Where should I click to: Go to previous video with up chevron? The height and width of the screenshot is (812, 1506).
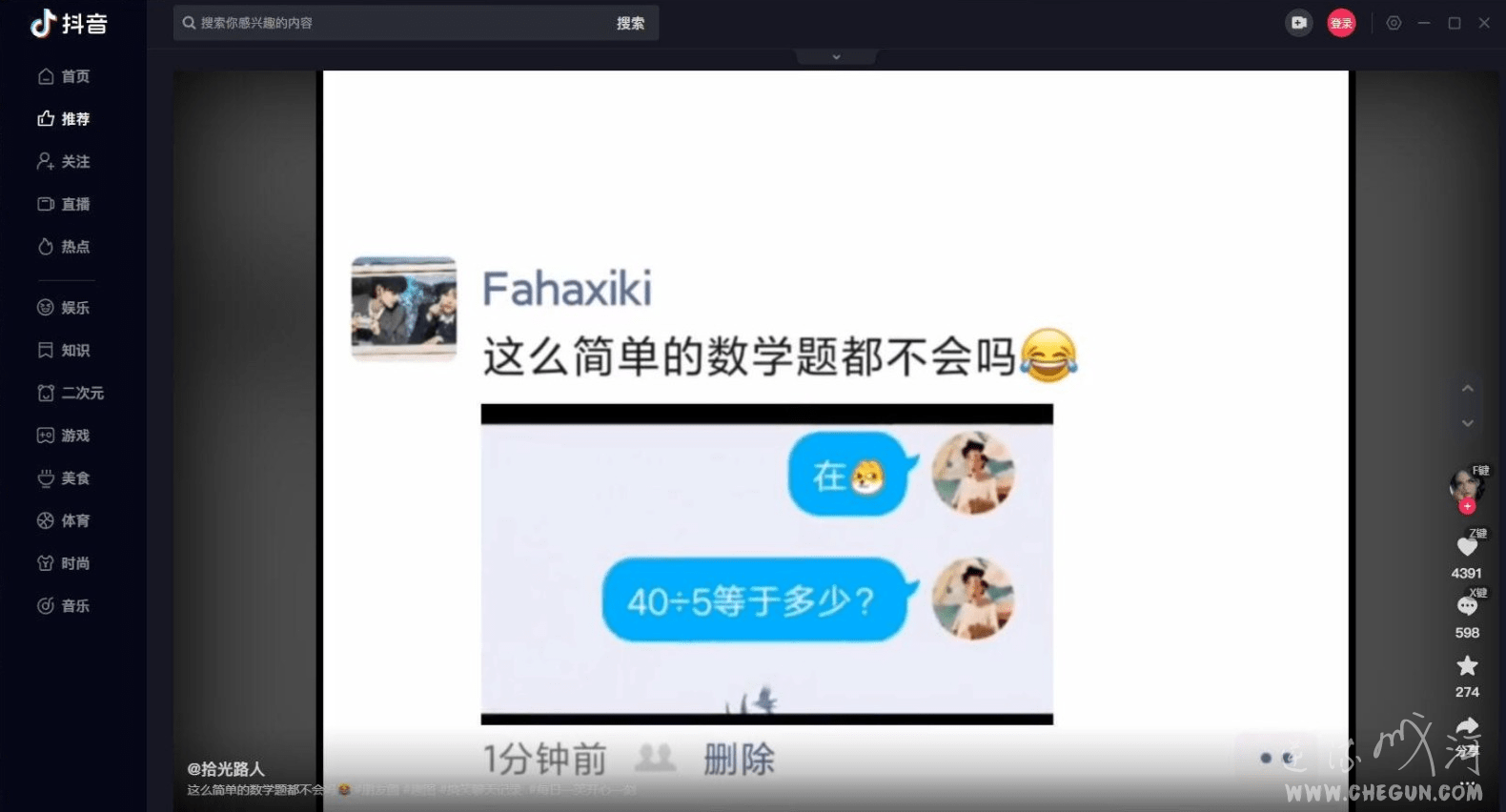pyautogui.click(x=1468, y=389)
